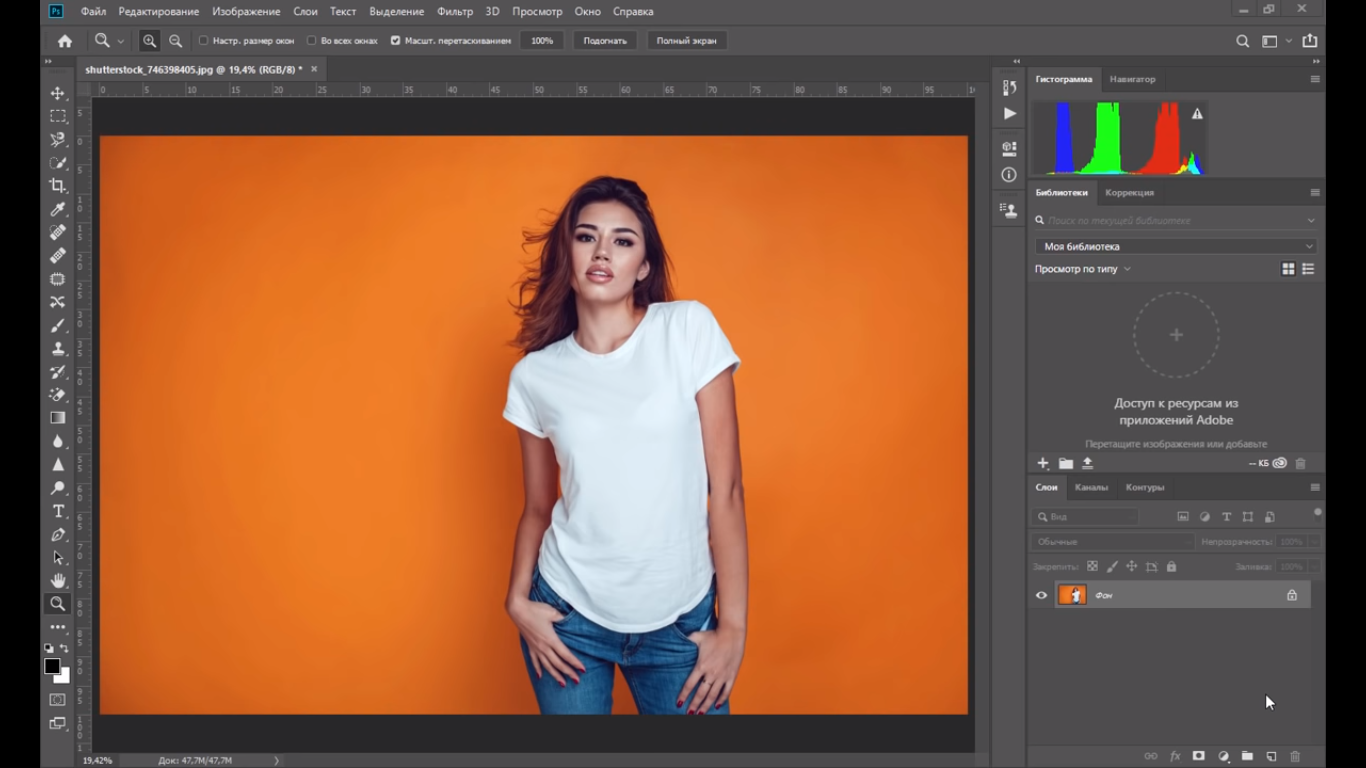
Task: Hide the Фон layer with the eye icon
Action: click(x=1041, y=595)
